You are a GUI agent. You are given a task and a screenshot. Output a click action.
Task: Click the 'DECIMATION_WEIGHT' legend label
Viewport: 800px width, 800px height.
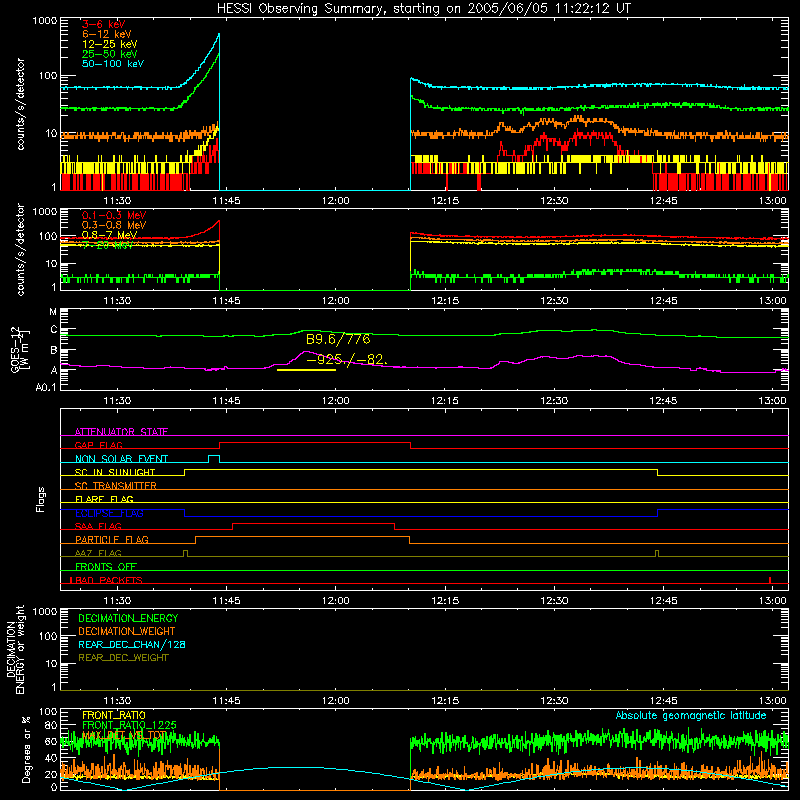127,631
